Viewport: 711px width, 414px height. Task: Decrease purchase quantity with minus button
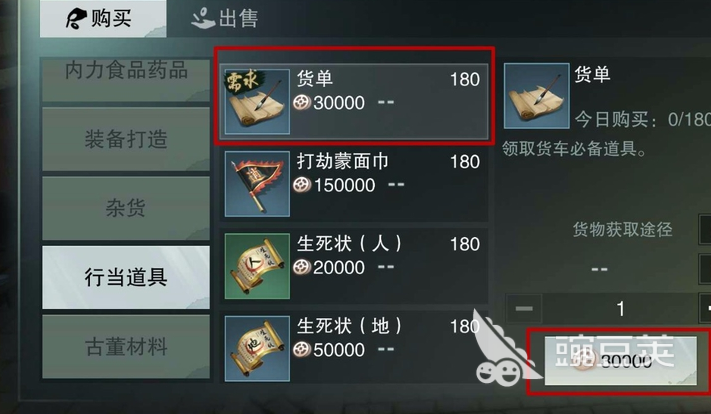524,308
